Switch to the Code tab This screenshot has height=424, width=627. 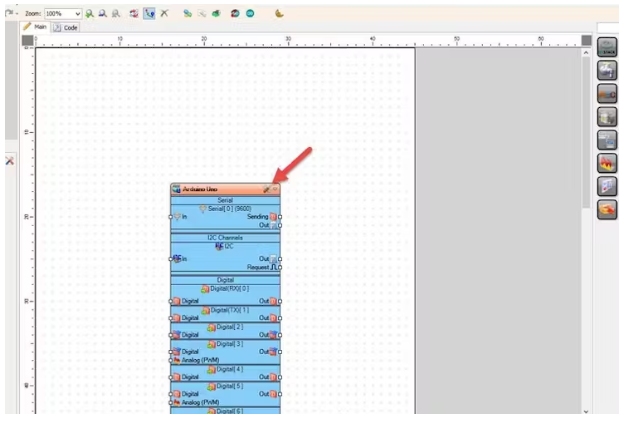point(65,28)
